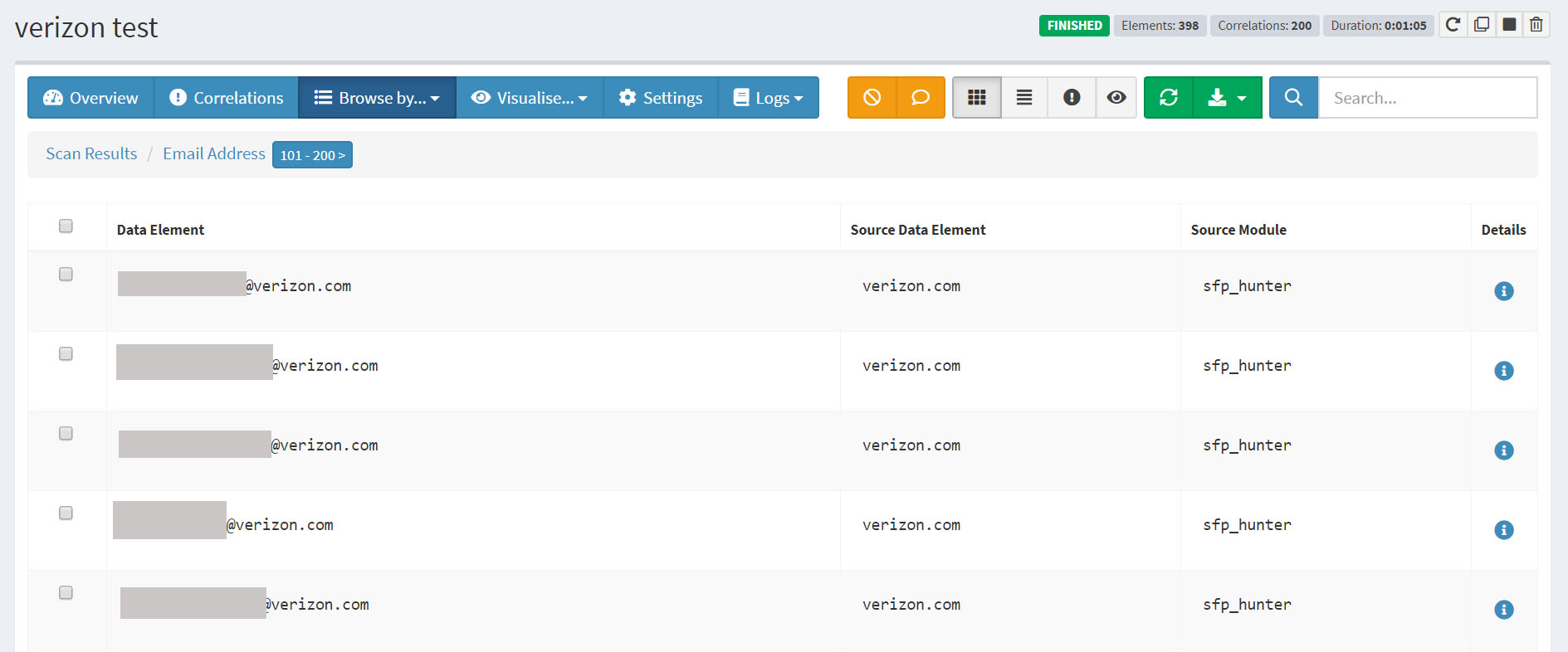1568x652 pixels.
Task: Expand the Browse by... dropdown
Action: [377, 98]
